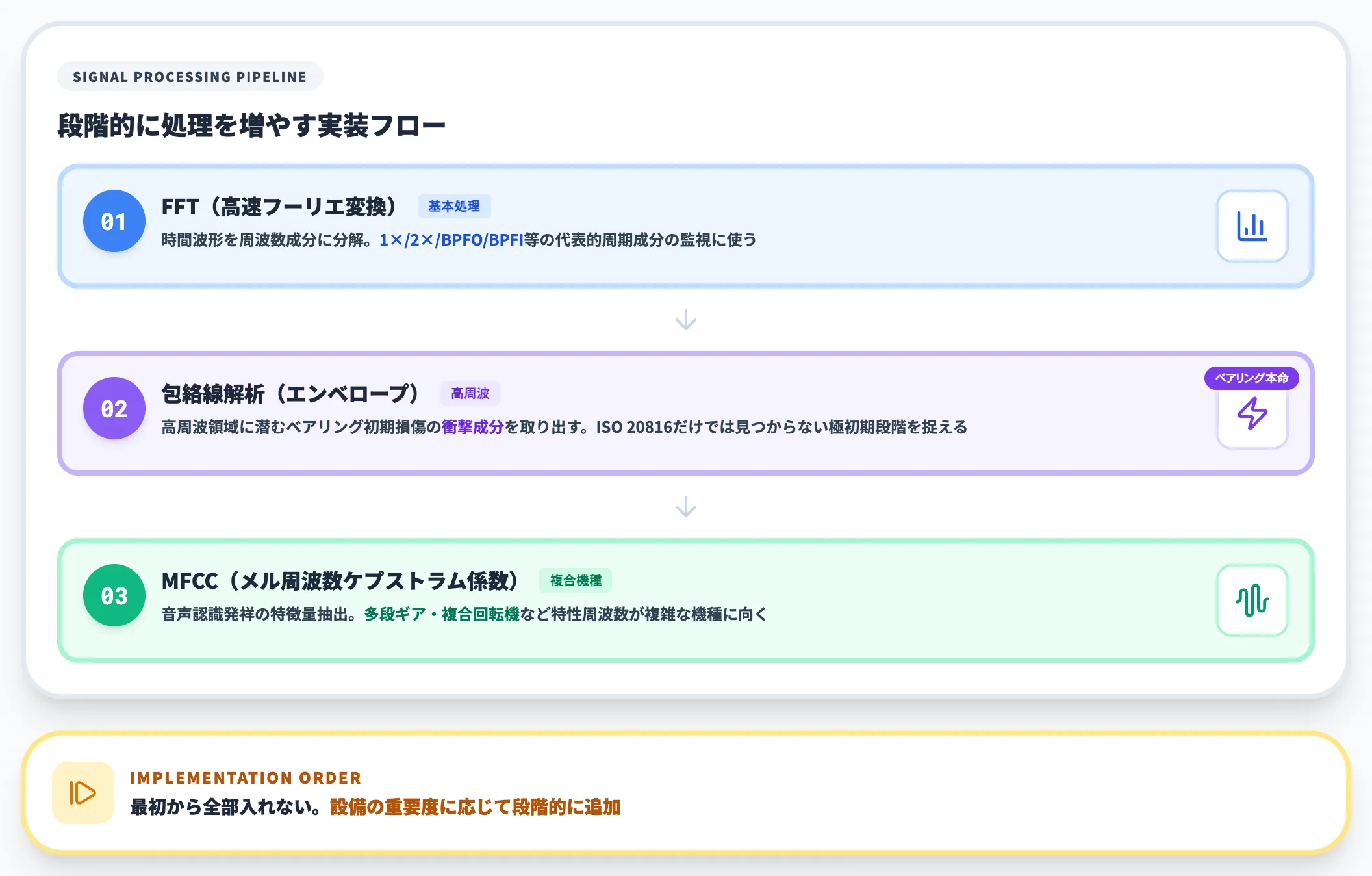
Task: Click the waveform icon in MFCC card
Action: click(1252, 600)
